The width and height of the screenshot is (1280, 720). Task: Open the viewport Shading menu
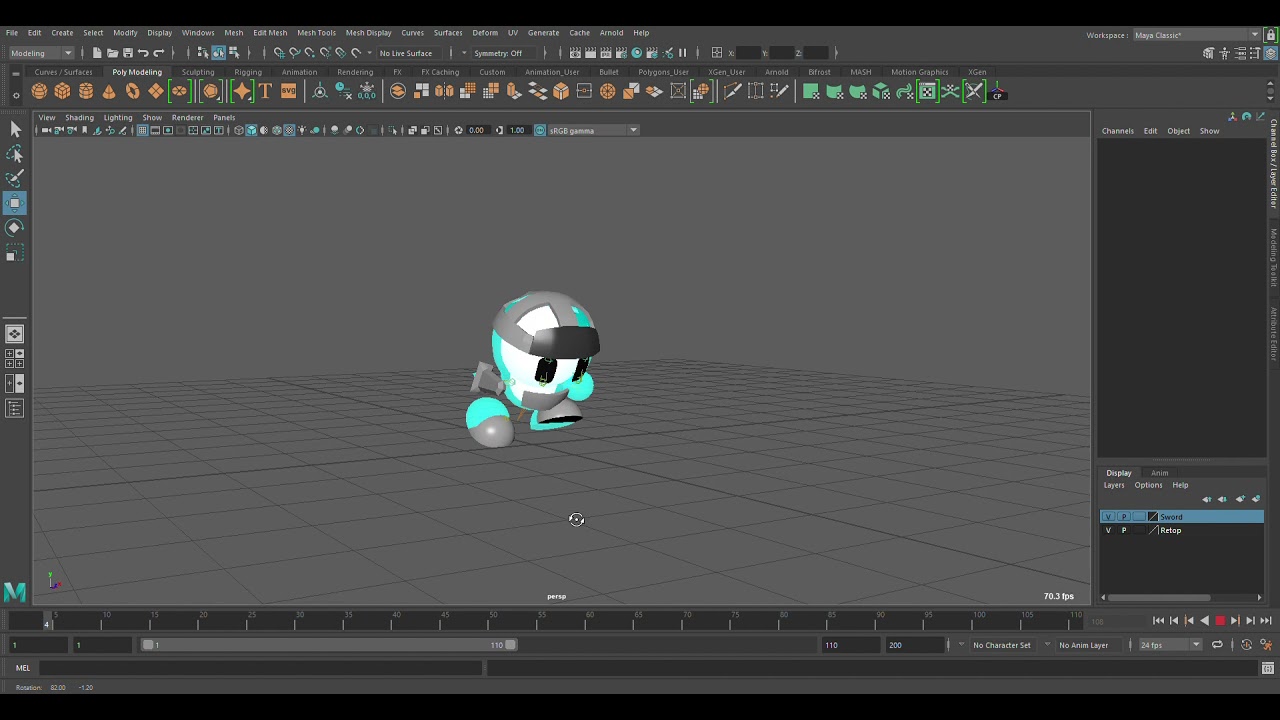[79, 118]
